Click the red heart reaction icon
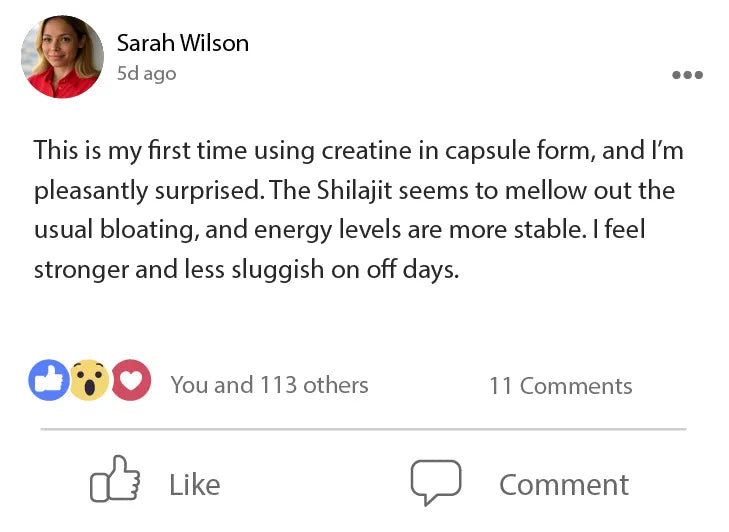Viewport: 729px width, 532px height. pyautogui.click(x=130, y=380)
